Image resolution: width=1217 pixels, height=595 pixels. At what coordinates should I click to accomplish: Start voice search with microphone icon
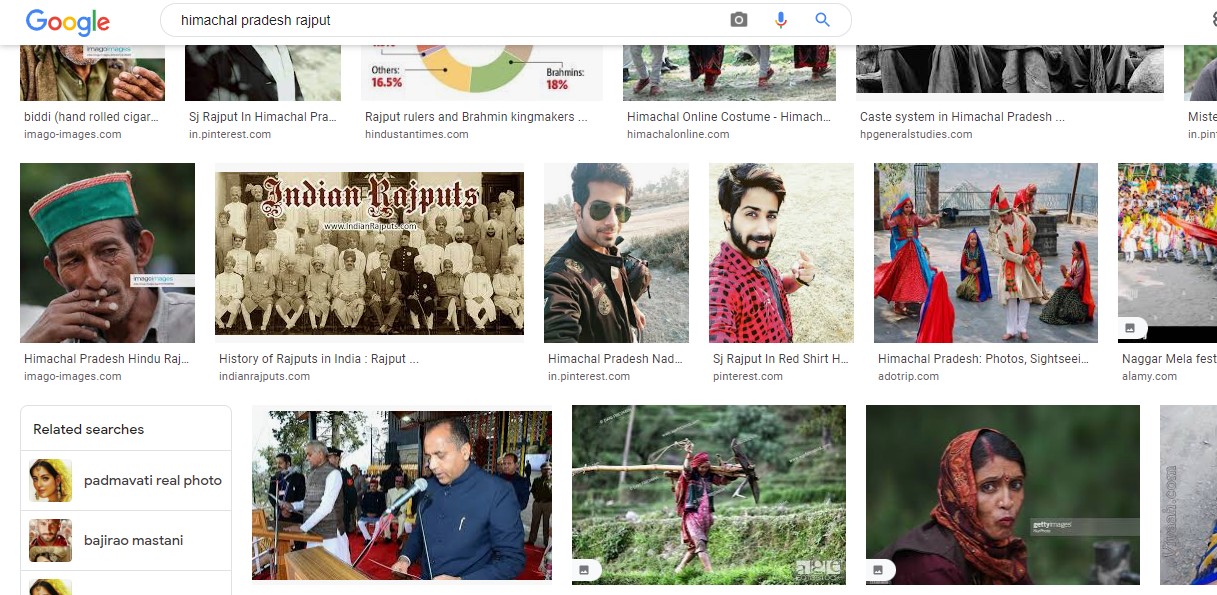click(x=780, y=20)
